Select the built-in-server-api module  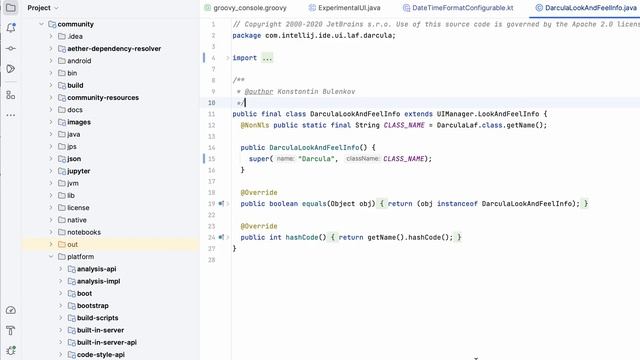click(x=107, y=342)
